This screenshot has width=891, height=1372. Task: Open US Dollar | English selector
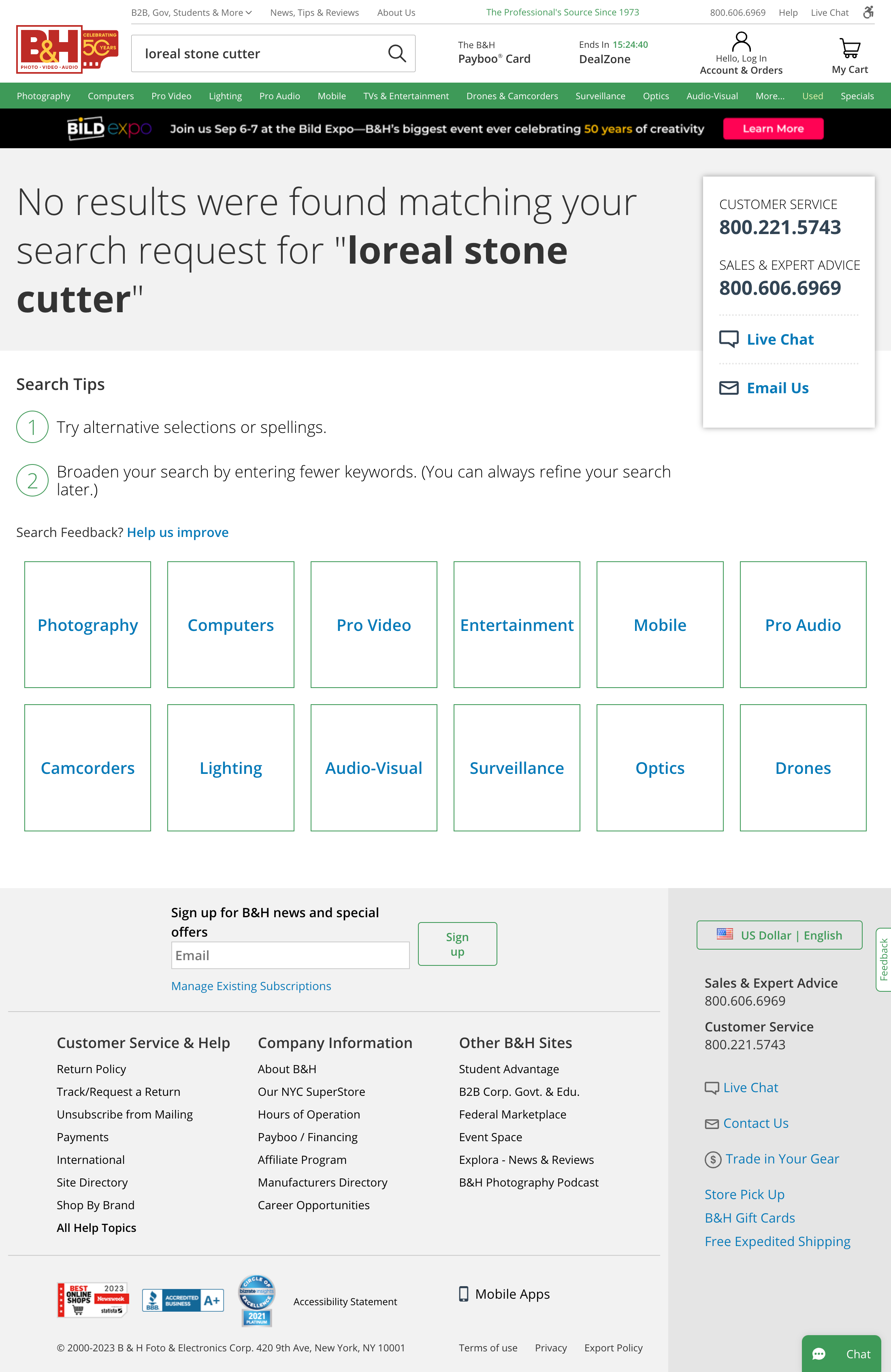779,935
